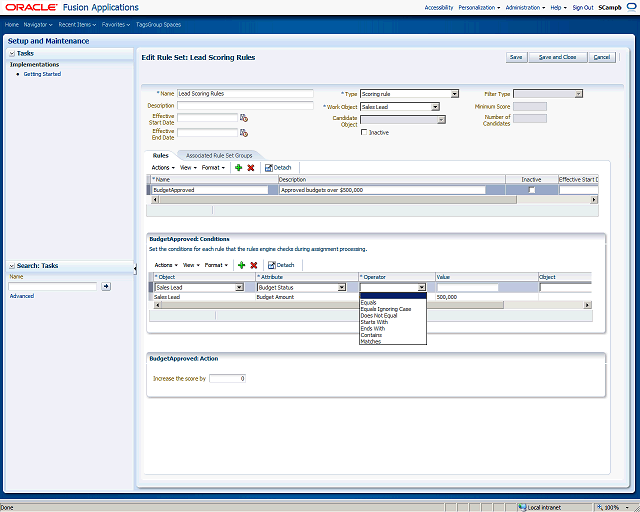Delete rule with the red X in Rules toolbar
The height and width of the screenshot is (512, 640).
pyautogui.click(x=251, y=167)
